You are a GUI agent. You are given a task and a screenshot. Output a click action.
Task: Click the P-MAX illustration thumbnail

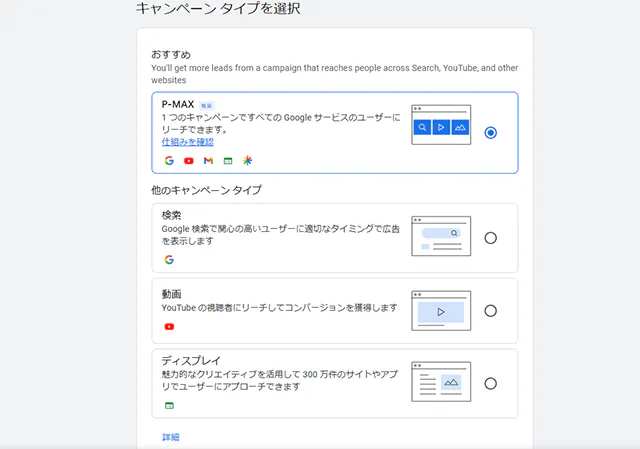[441, 125]
